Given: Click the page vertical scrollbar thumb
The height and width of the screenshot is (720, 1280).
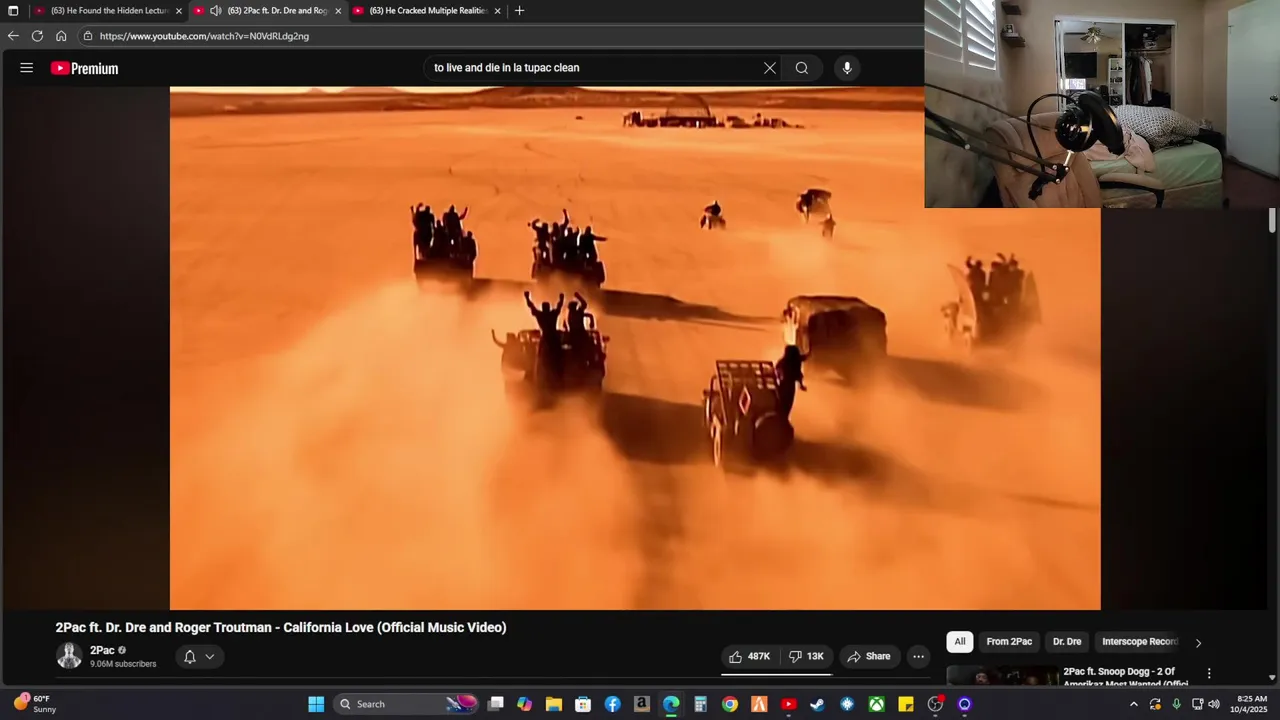Looking at the screenshot, I should [x=1272, y=220].
